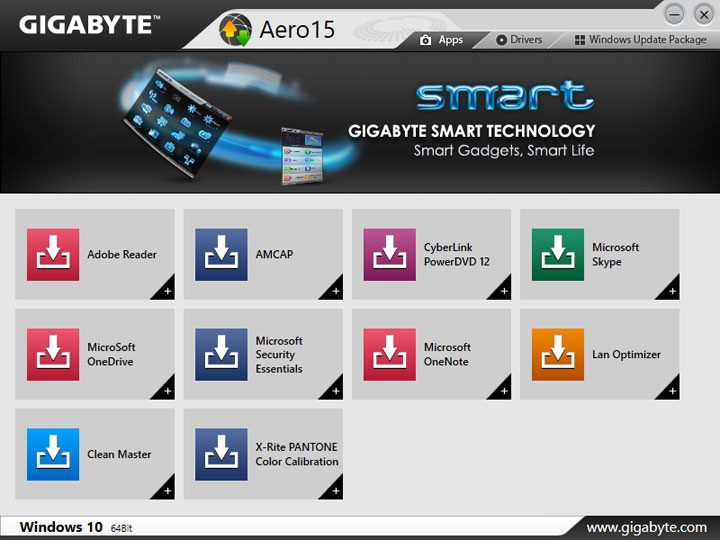The height and width of the screenshot is (540, 720).
Task: Click the X-Rite PANTONE Color Calibration icon
Action: point(221,454)
